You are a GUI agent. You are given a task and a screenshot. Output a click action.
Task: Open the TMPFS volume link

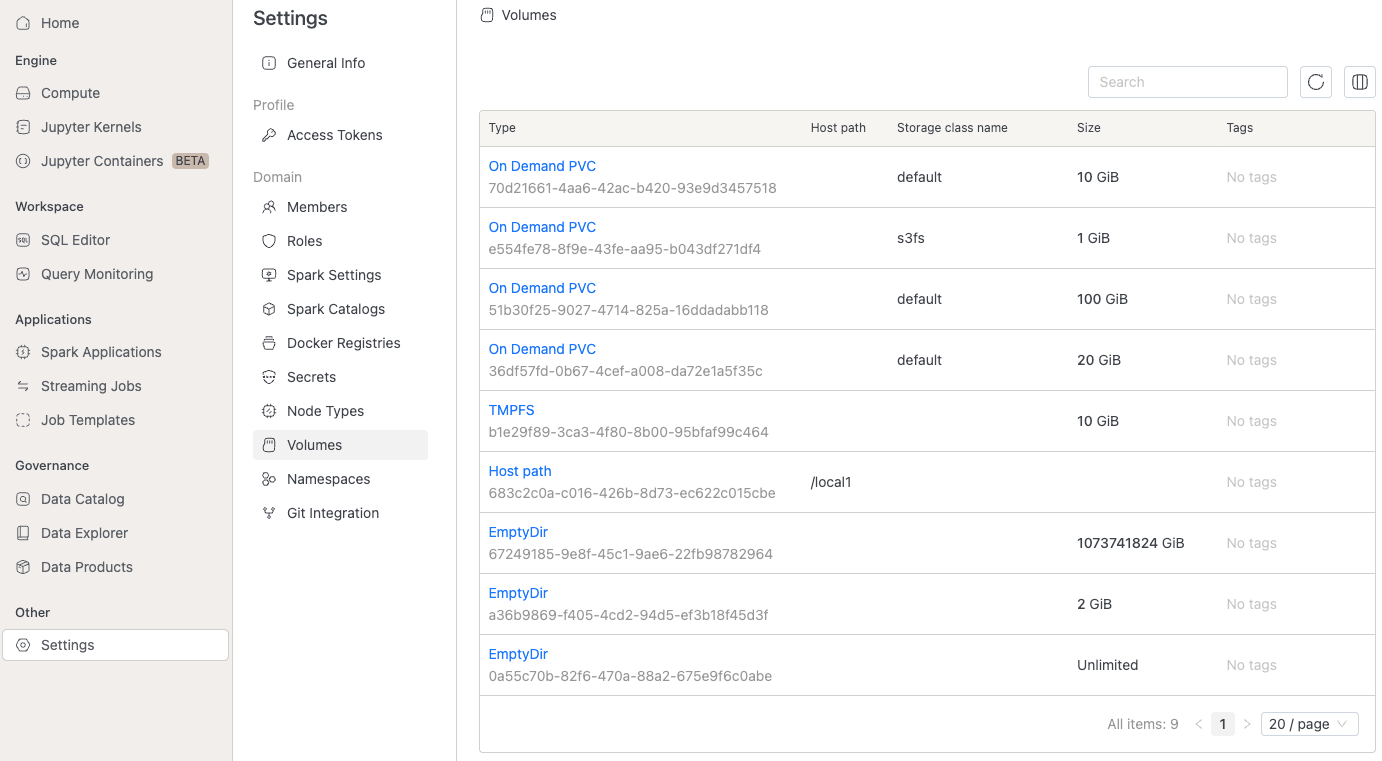tap(512, 410)
